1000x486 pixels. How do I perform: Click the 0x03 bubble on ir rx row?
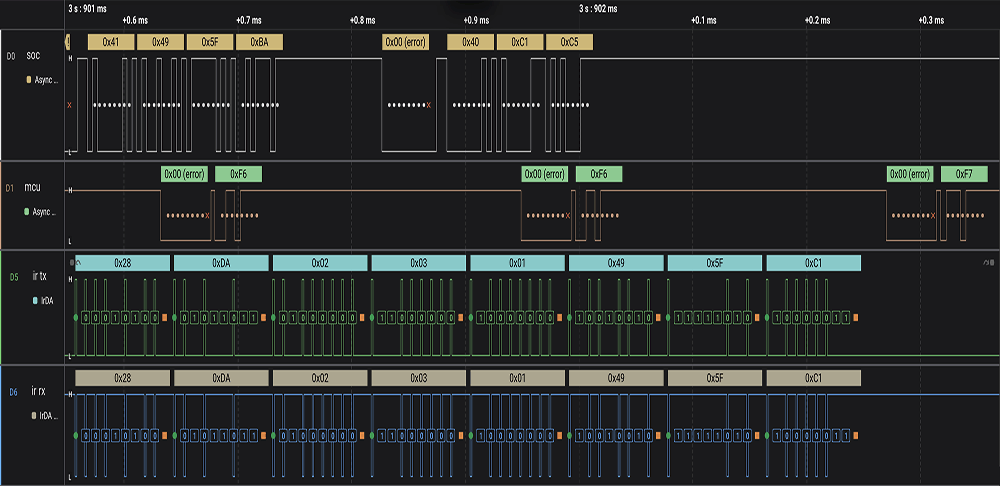418,379
